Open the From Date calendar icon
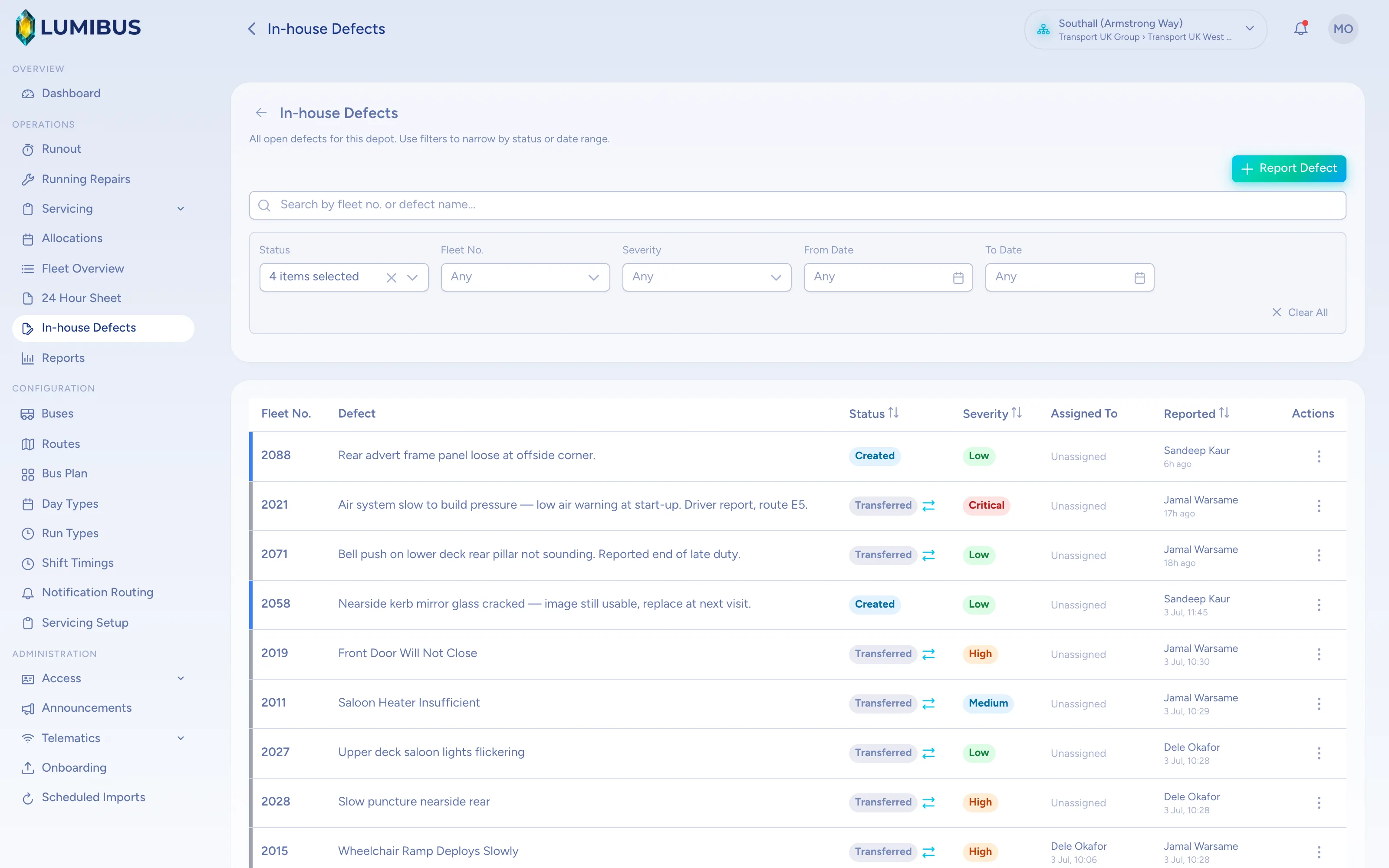 click(958, 278)
